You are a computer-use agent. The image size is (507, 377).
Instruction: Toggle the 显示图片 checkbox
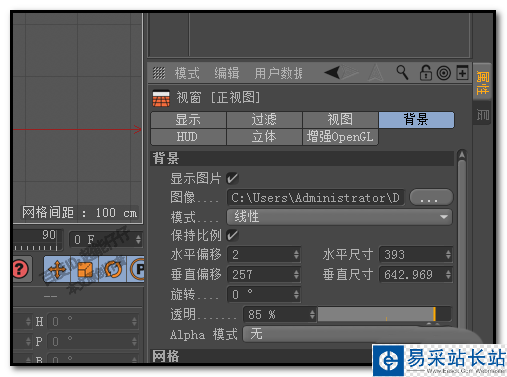232,178
